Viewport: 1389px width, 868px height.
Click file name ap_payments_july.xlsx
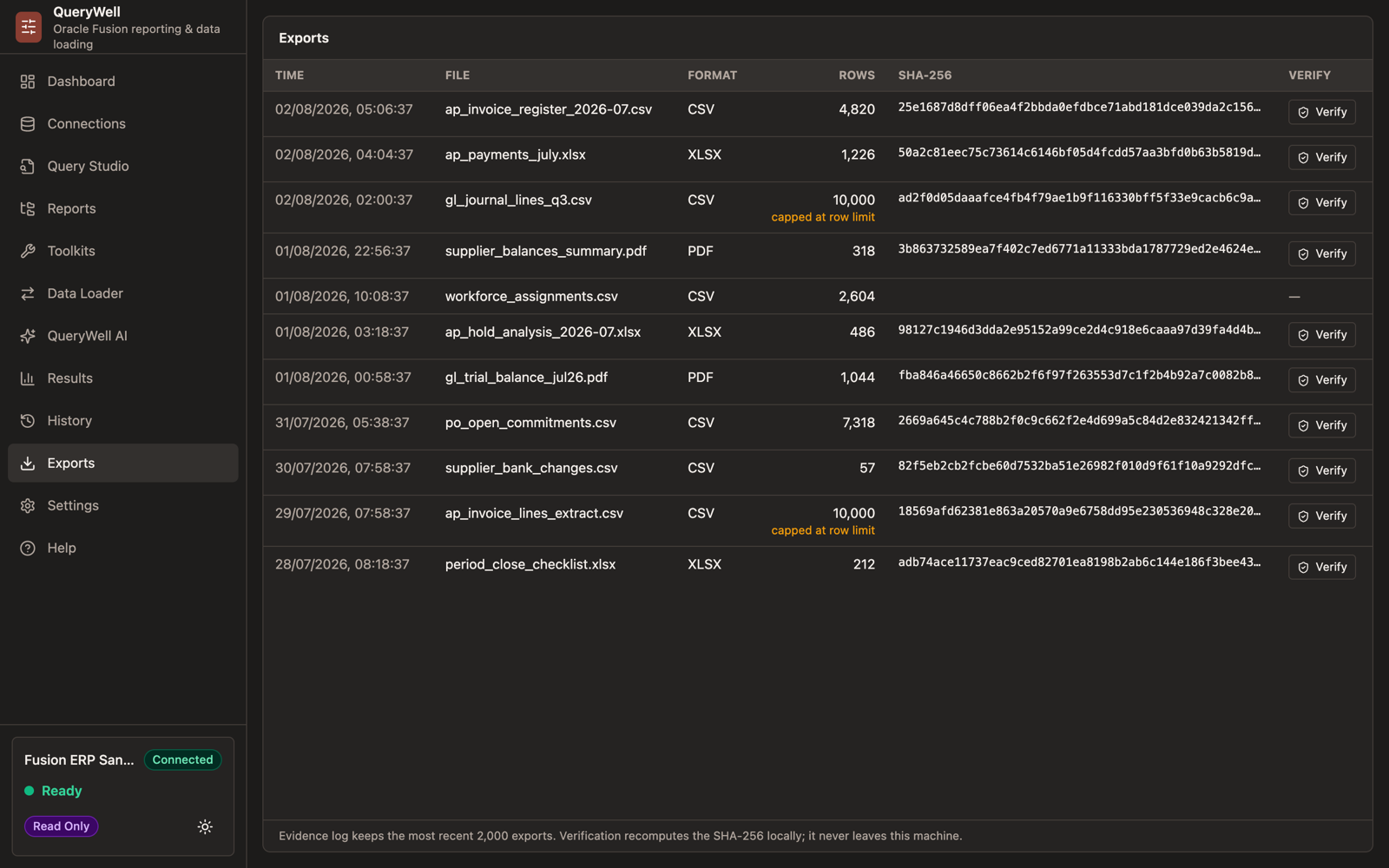[x=516, y=155]
